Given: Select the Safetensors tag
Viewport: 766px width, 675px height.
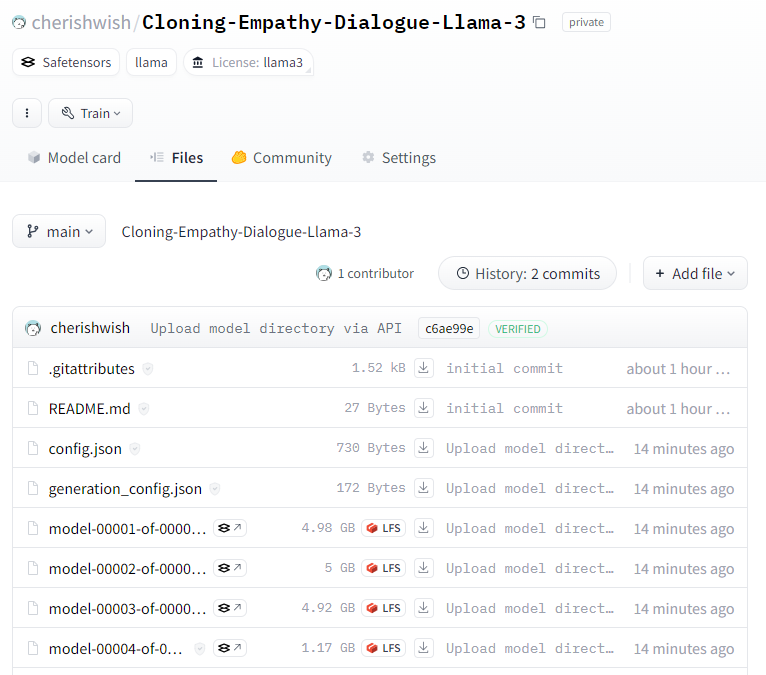Looking at the screenshot, I should (66, 63).
